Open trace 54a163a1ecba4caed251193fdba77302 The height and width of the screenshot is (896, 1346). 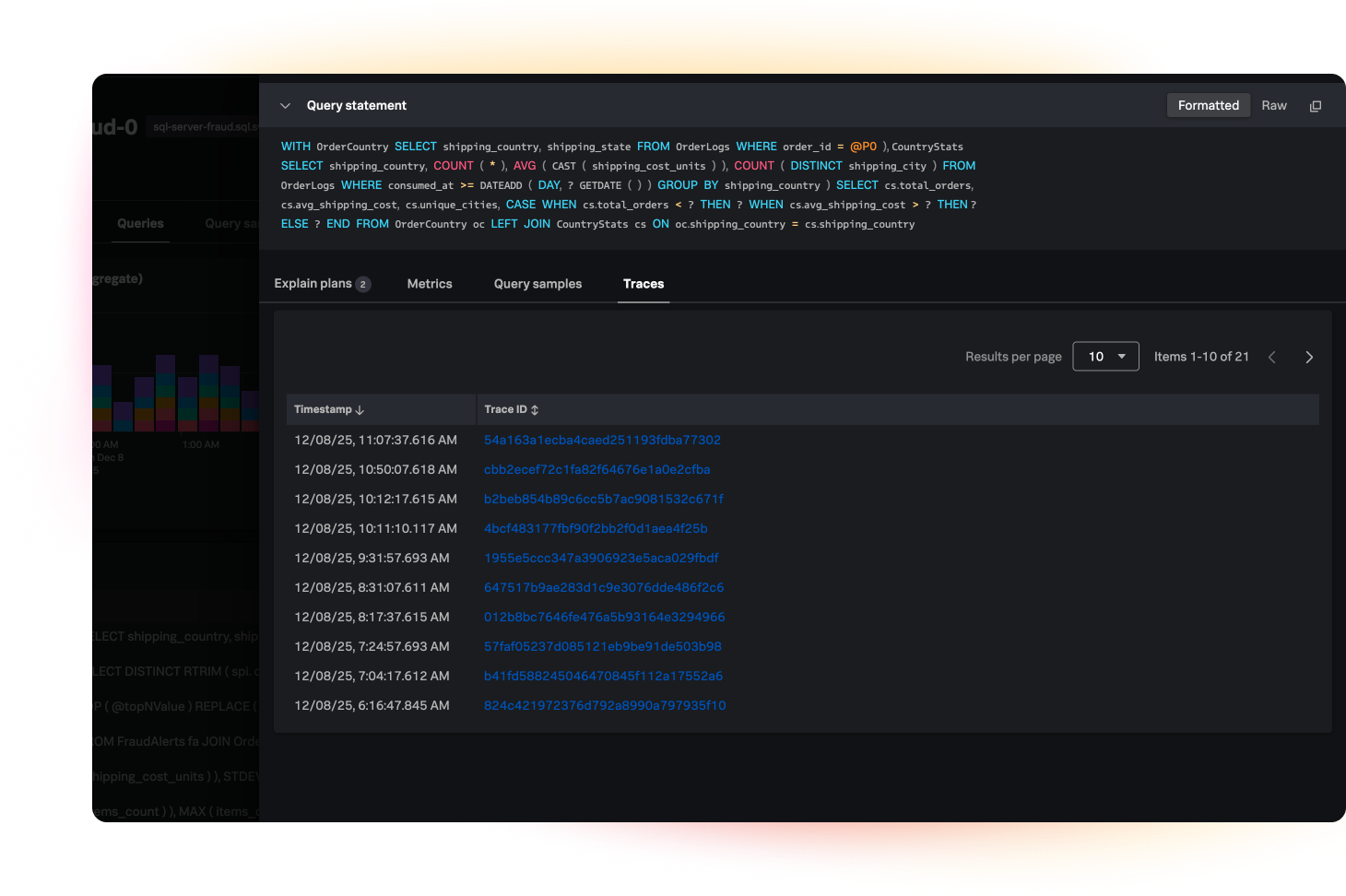click(602, 440)
